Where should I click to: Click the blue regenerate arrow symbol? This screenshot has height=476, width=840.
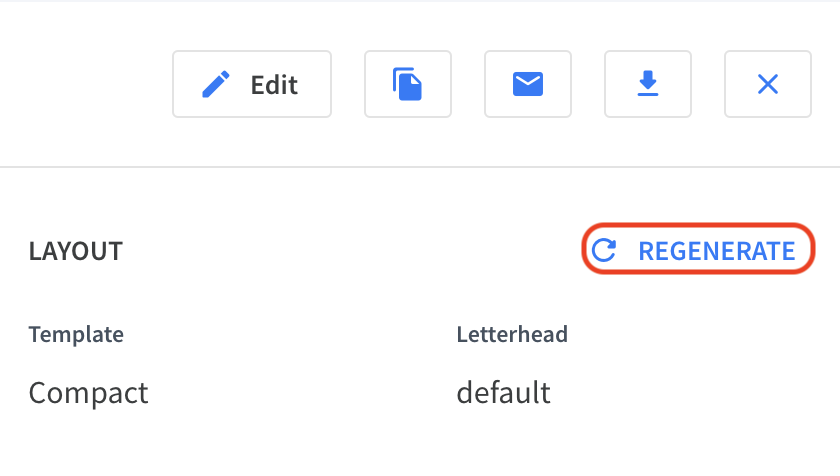[604, 250]
